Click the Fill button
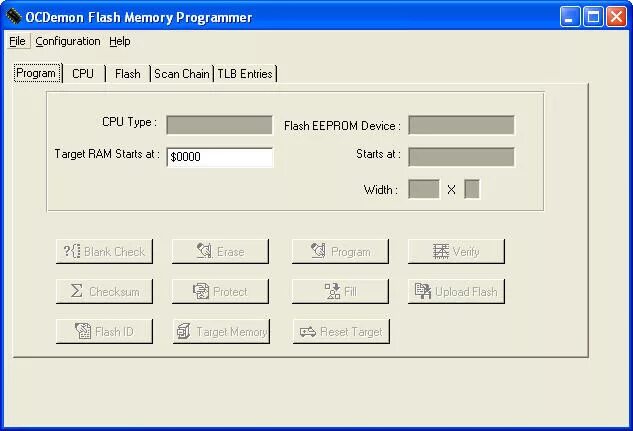Screen dimensions: 633x431 (340, 291)
